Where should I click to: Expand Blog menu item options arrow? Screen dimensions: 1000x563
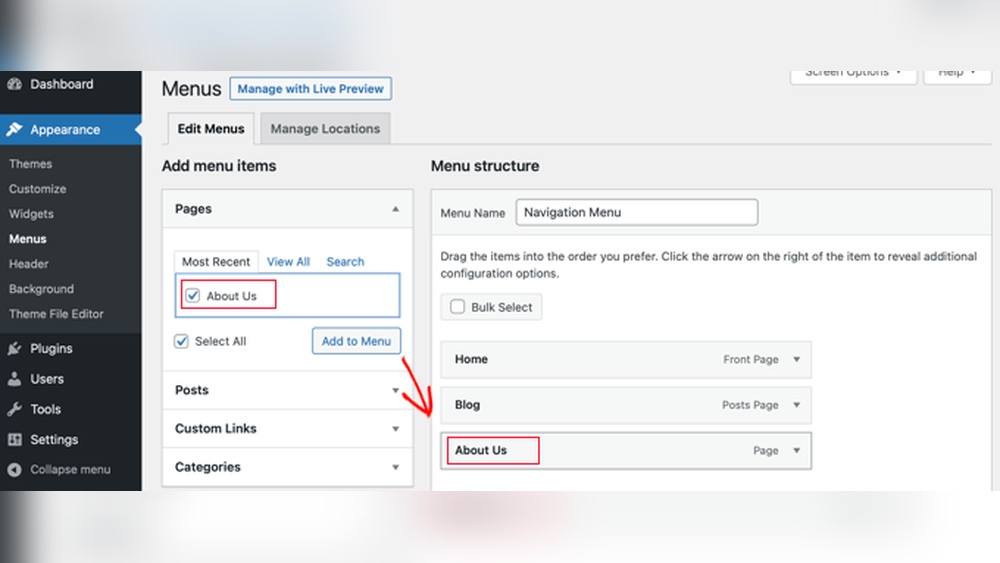click(x=797, y=405)
